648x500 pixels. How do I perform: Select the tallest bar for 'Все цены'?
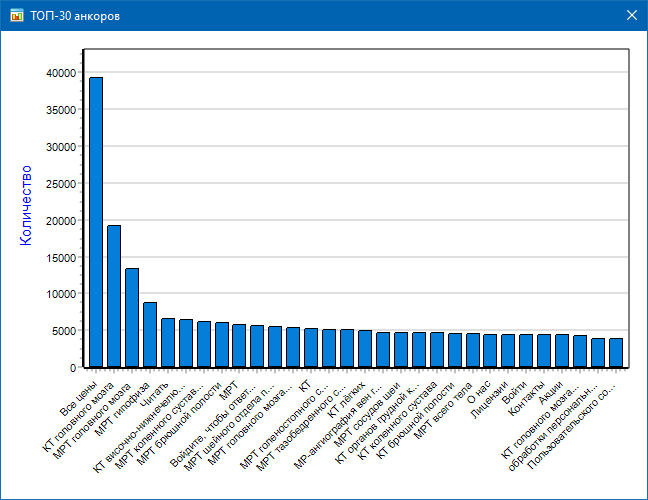coord(96,222)
